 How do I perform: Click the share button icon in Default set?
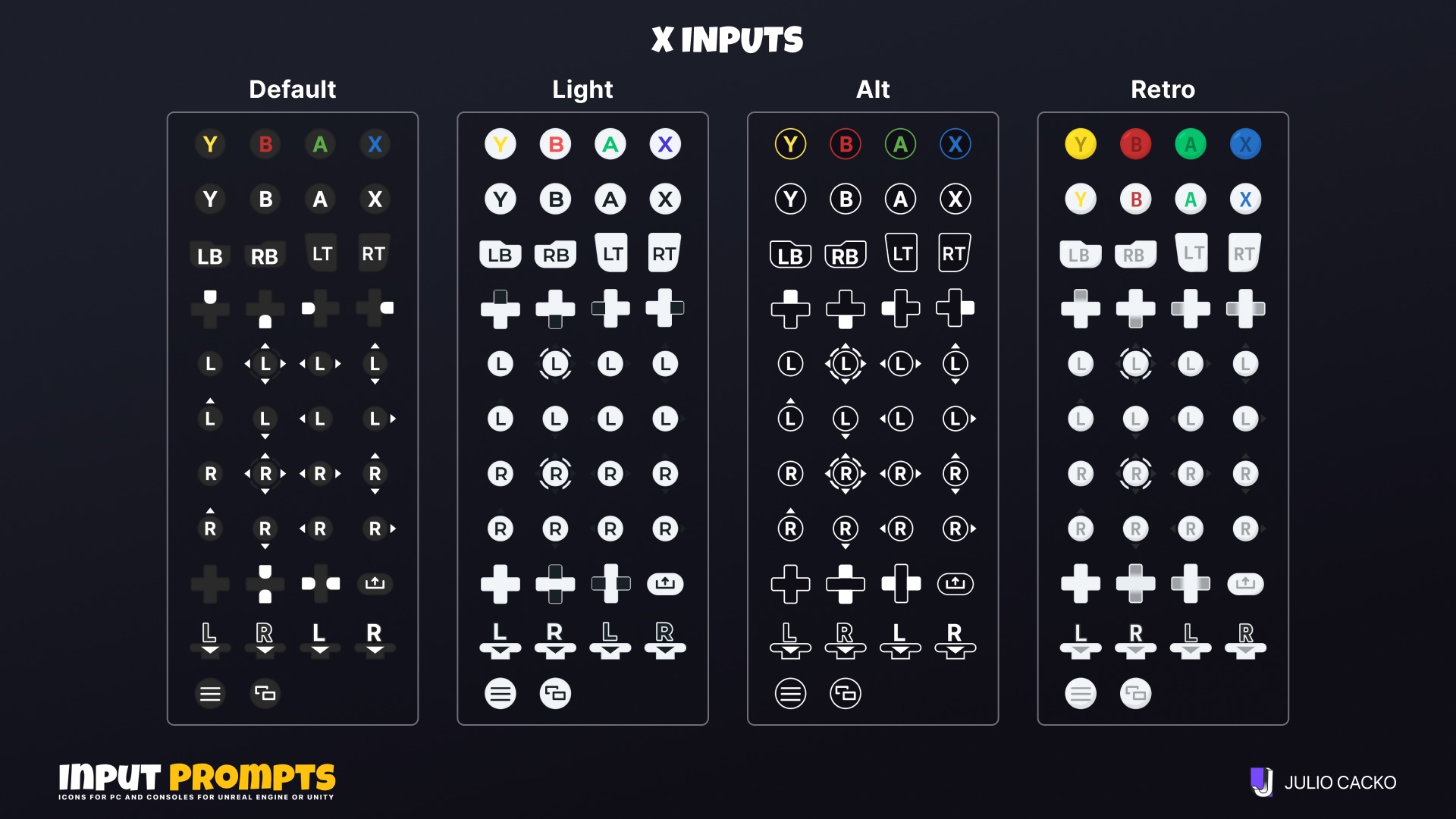375,583
